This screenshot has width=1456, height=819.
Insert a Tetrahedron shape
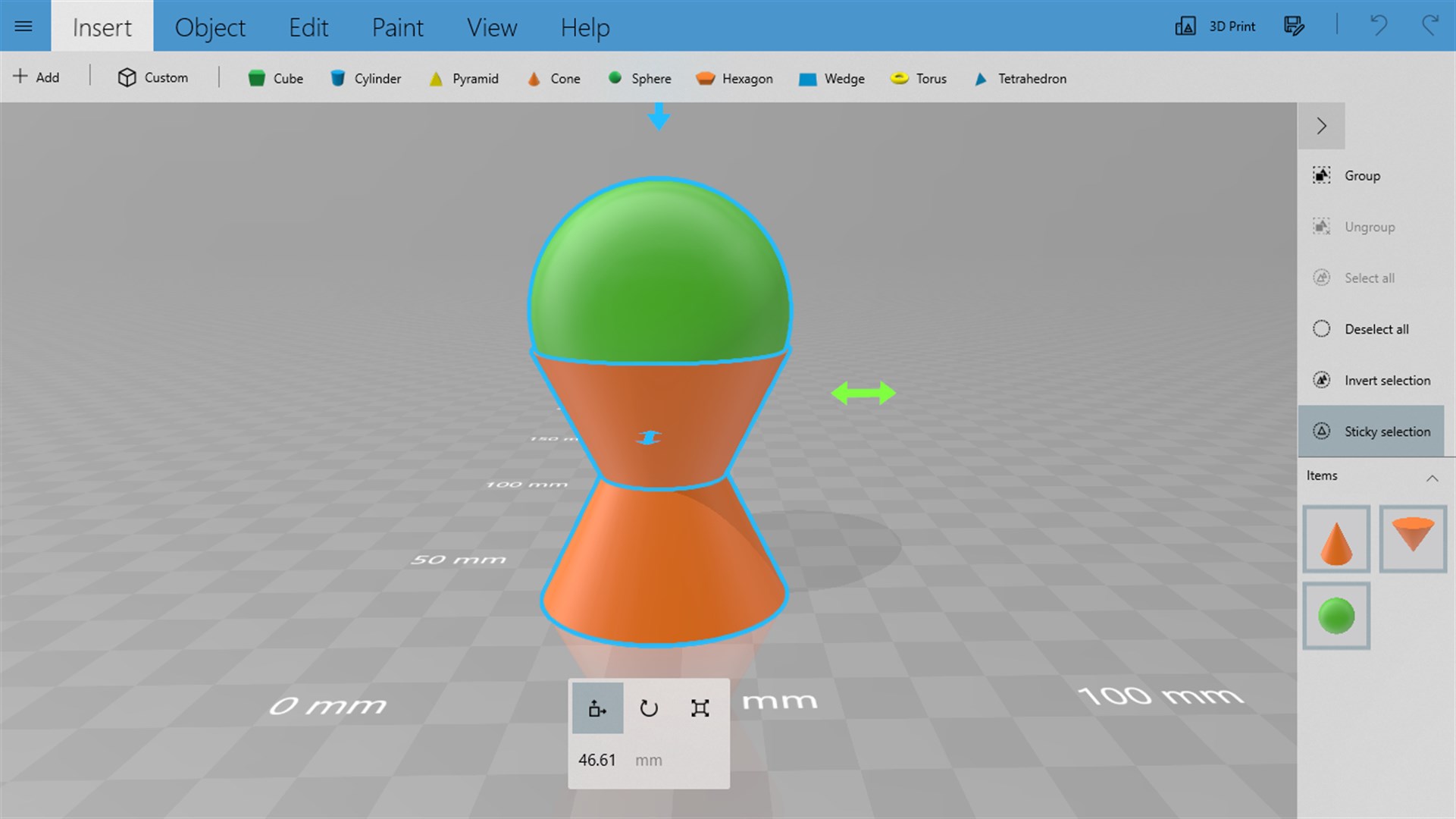point(1019,78)
